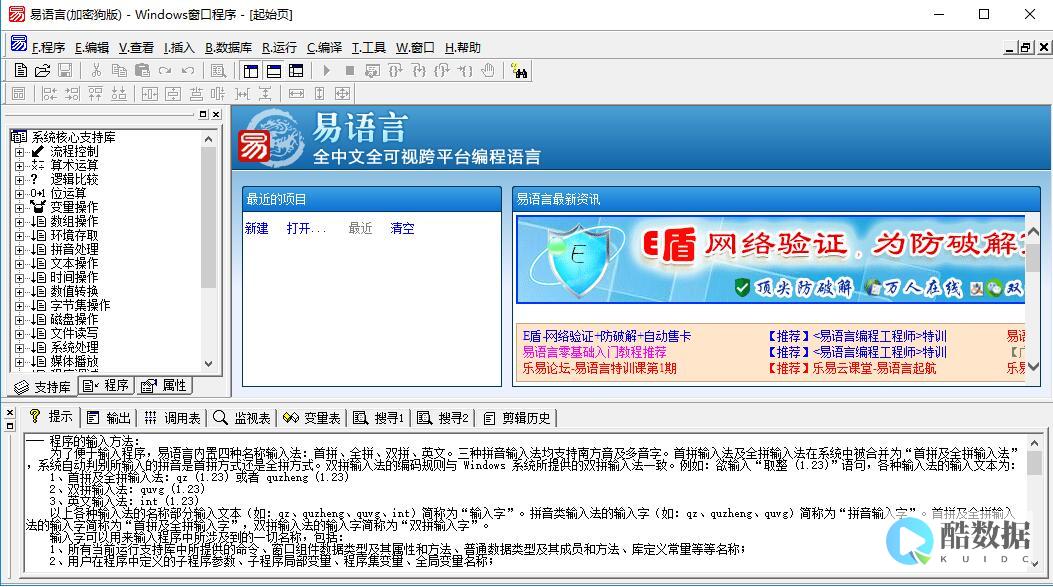This screenshot has width=1053, height=587.
Task: Switch to the 输出 tab
Action: coord(109,418)
